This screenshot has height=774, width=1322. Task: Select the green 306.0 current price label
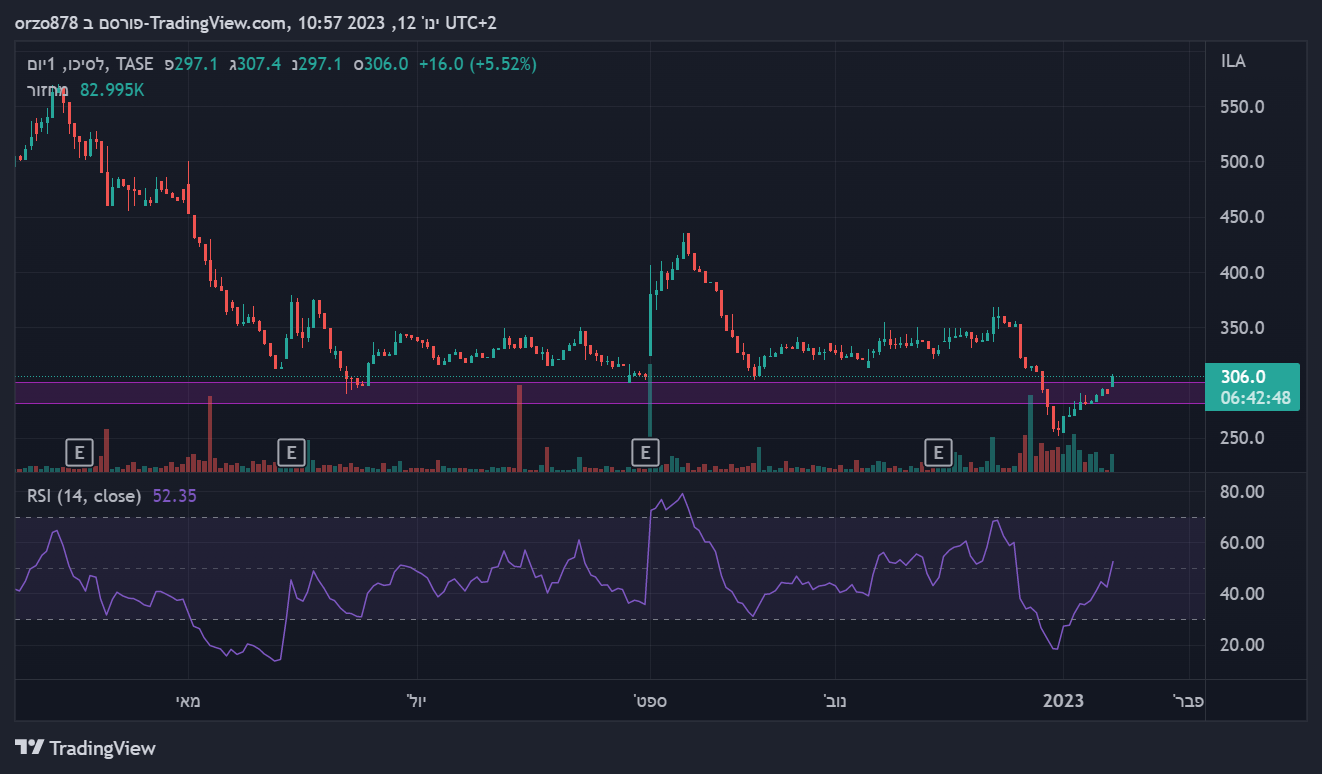coord(1243,377)
